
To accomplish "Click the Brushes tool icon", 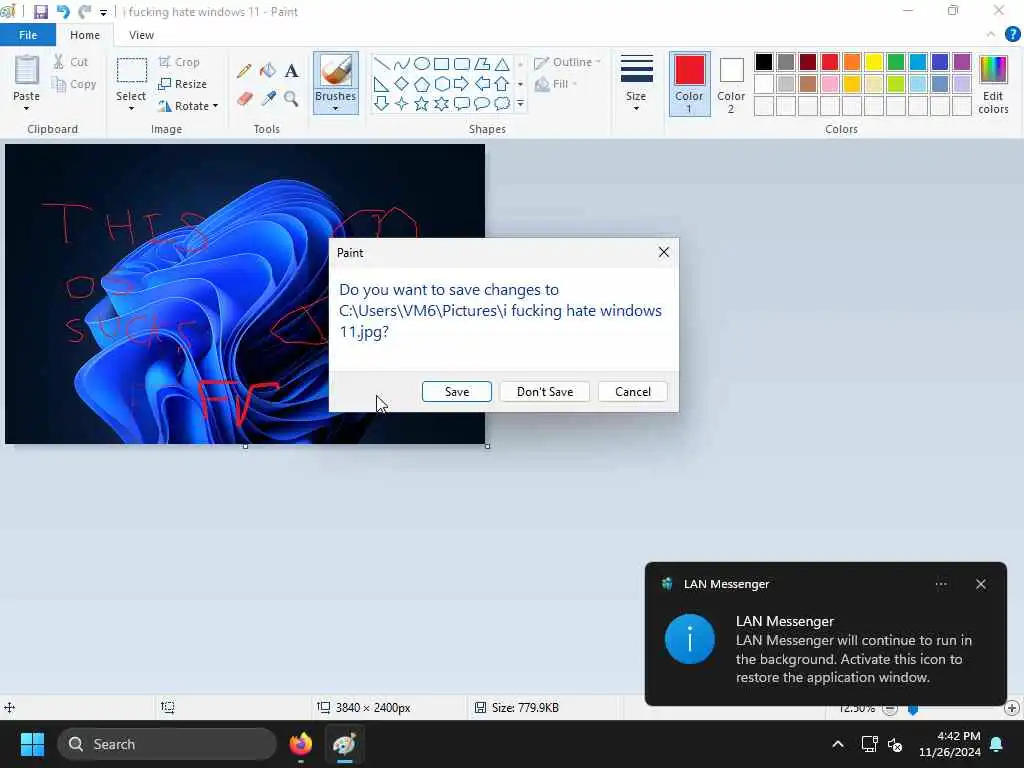I will click(336, 70).
